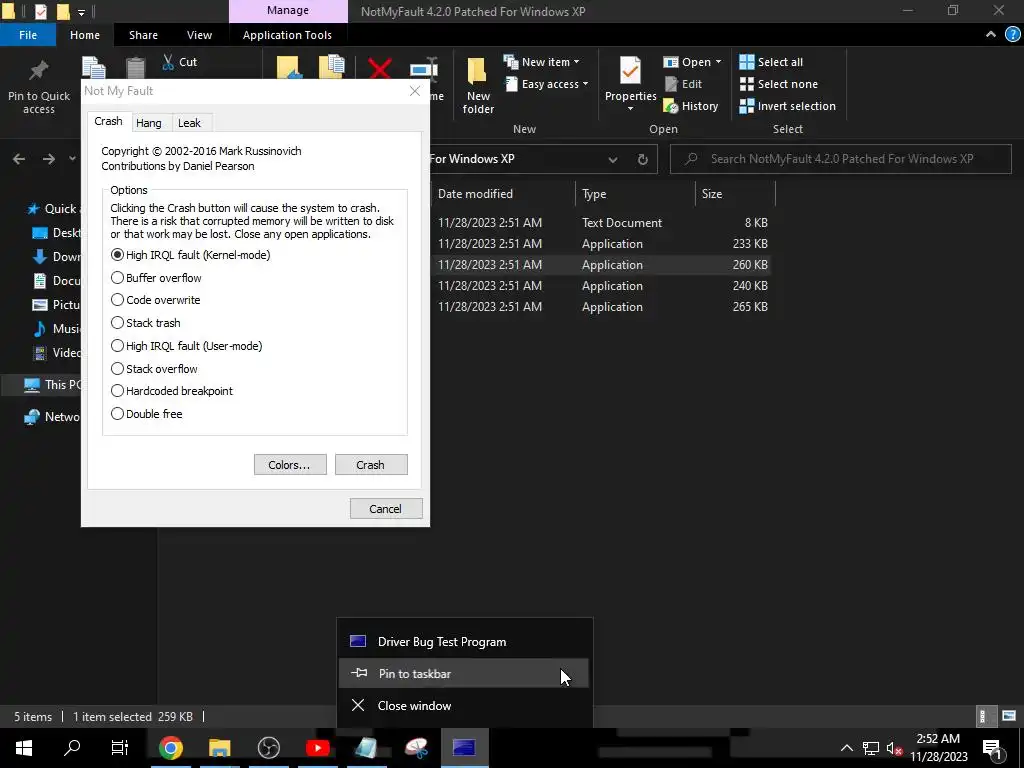The height and width of the screenshot is (768, 1024).
Task: Sort by Type column header
Action: point(635,194)
